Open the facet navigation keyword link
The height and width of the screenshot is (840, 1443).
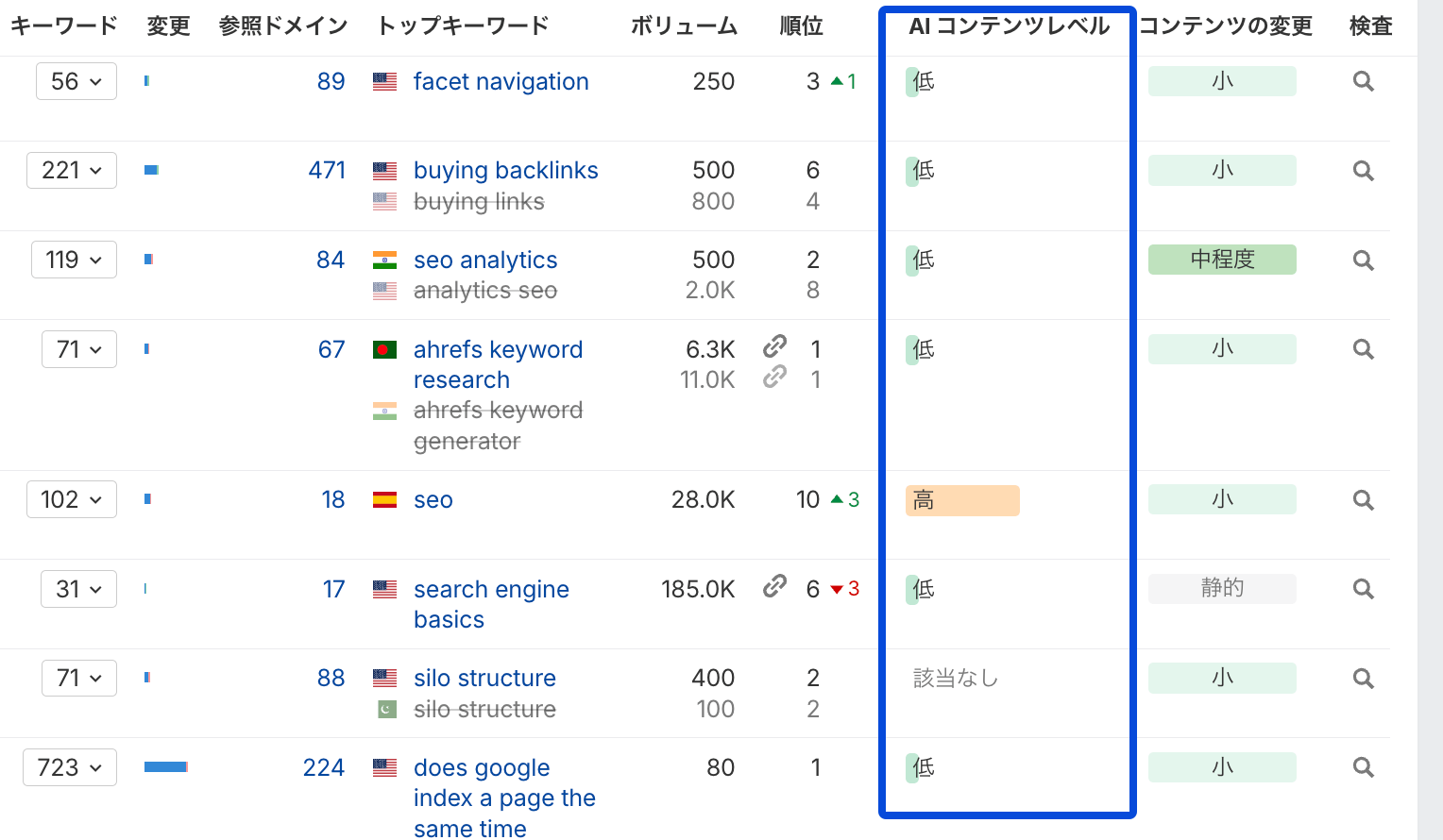501,82
